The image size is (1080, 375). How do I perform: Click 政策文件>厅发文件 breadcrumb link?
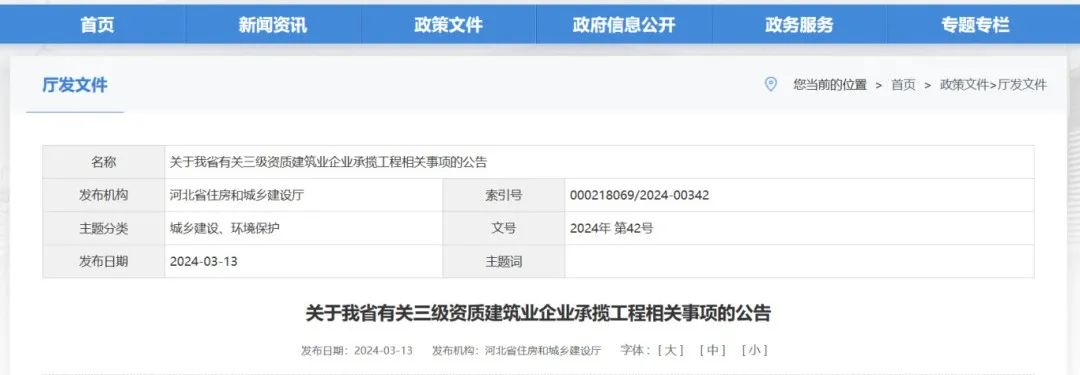pos(993,85)
